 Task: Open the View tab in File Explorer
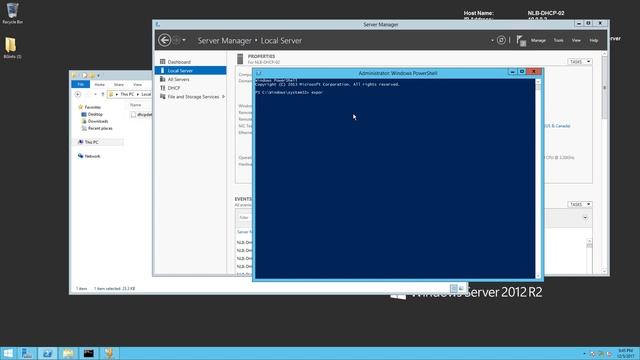(x=138, y=84)
